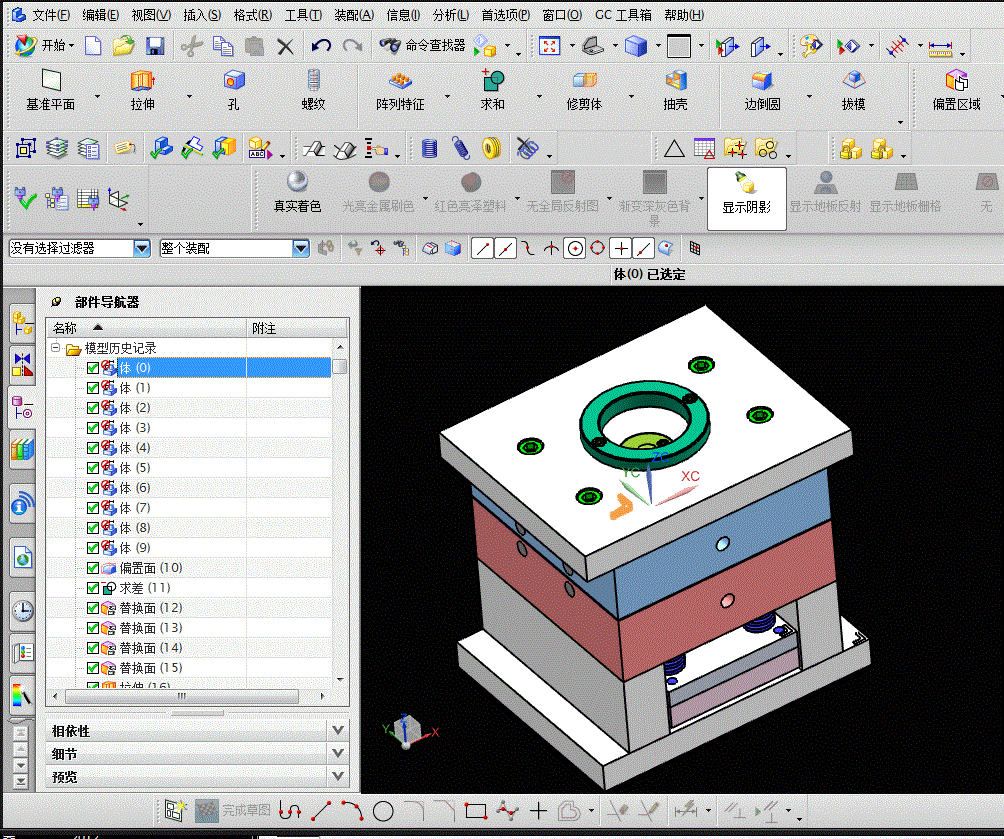Click the Fit view icon
The width and height of the screenshot is (1004, 839).
pos(549,46)
